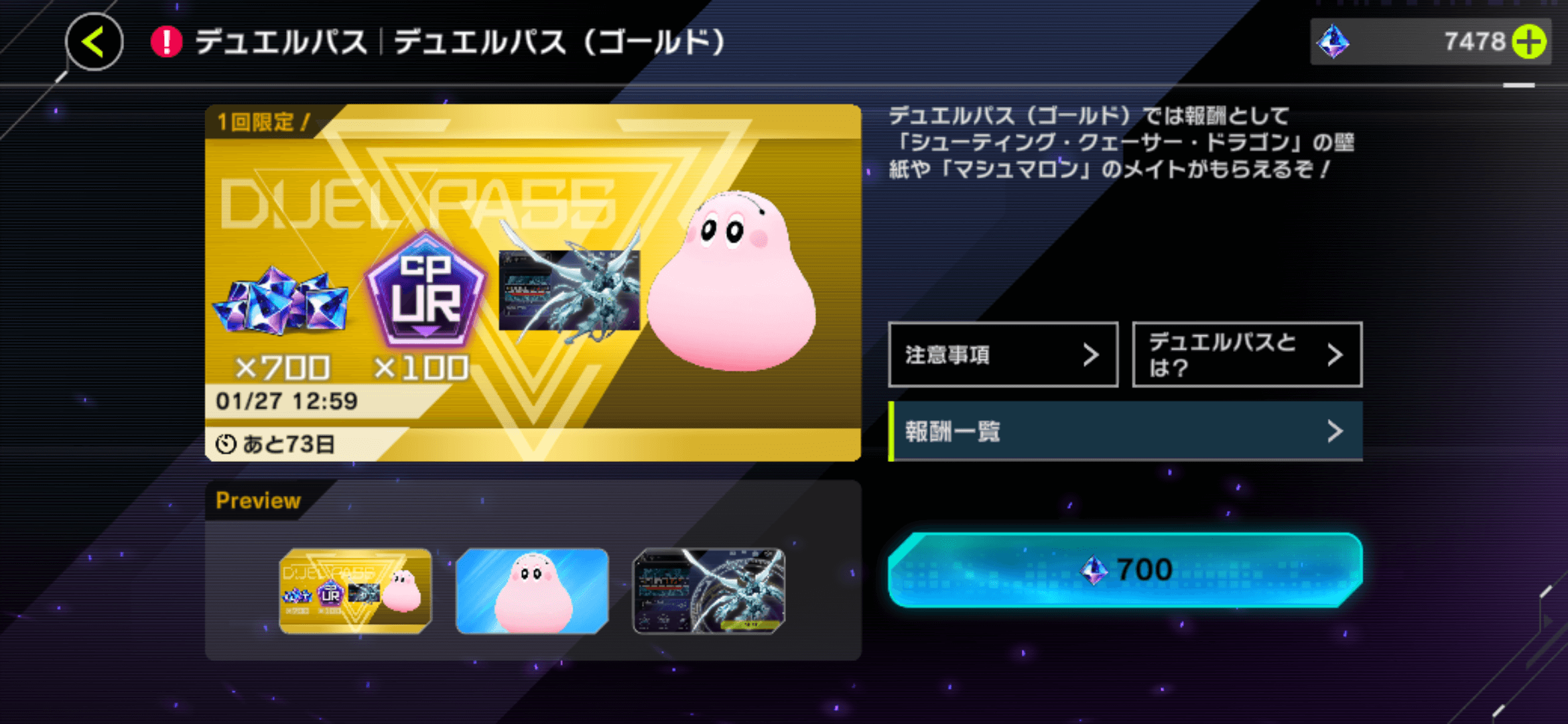Purchase the pass with the 700 gem button

pos(1126,570)
